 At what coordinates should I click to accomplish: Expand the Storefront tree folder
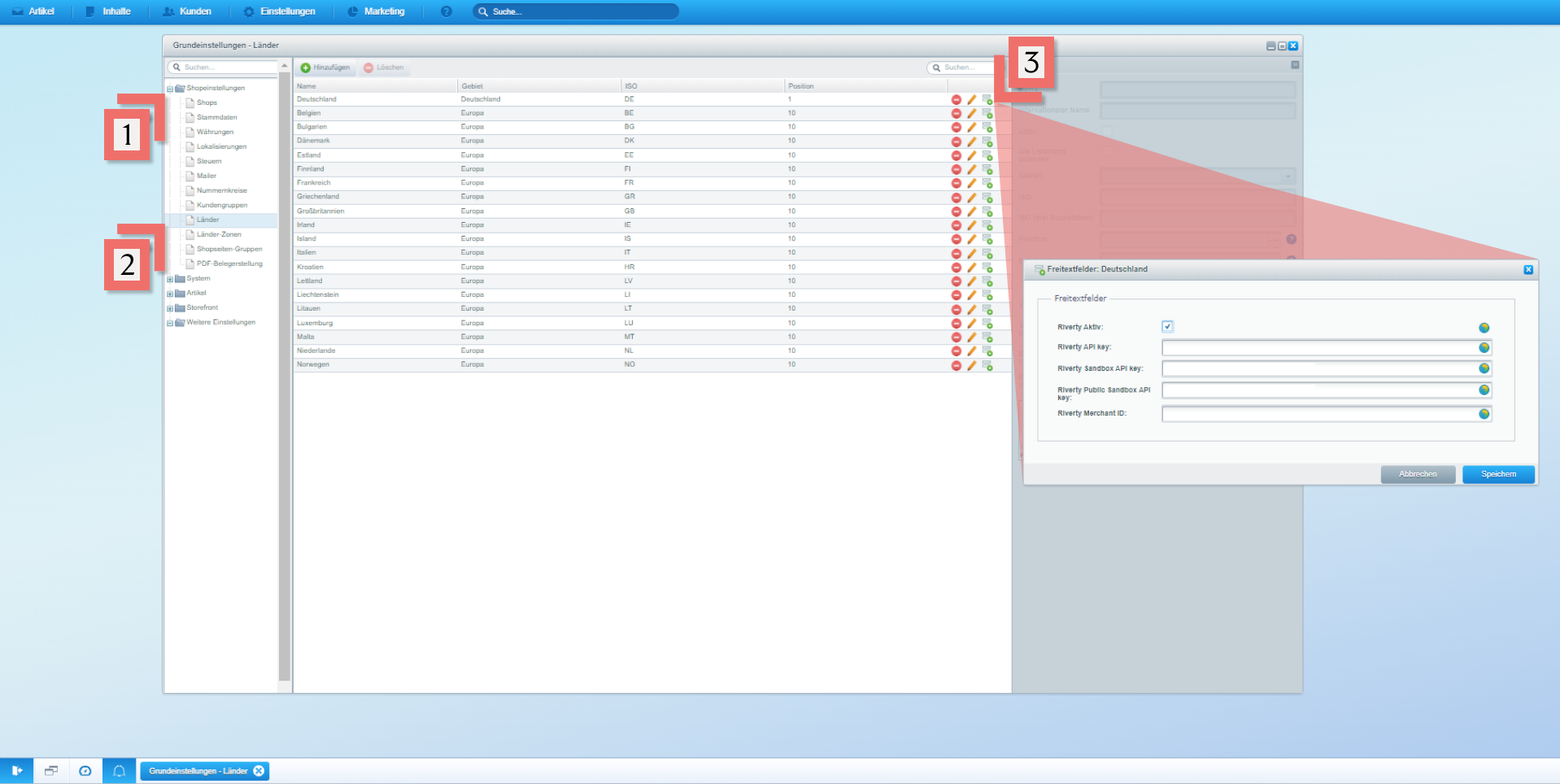[170, 308]
